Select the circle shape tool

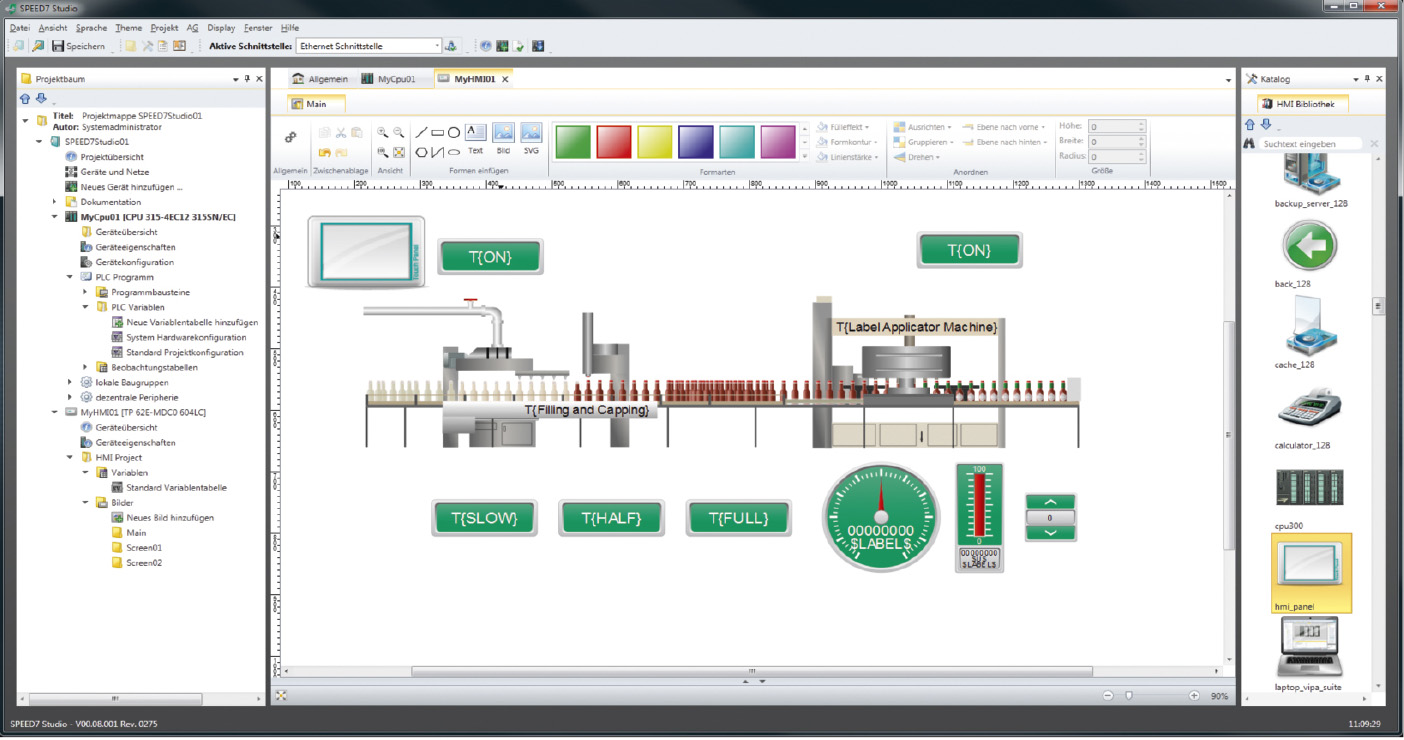[x=453, y=132]
